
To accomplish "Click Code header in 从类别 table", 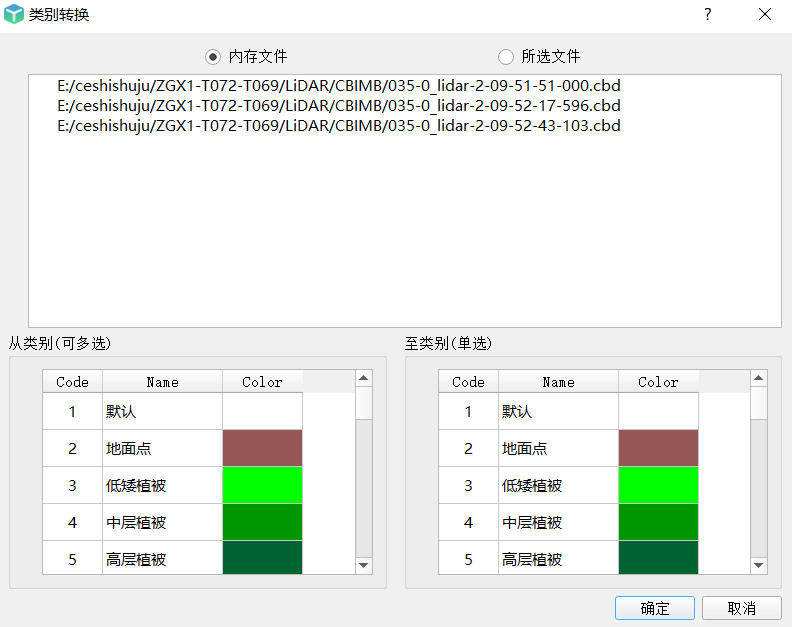I will (x=73, y=382).
